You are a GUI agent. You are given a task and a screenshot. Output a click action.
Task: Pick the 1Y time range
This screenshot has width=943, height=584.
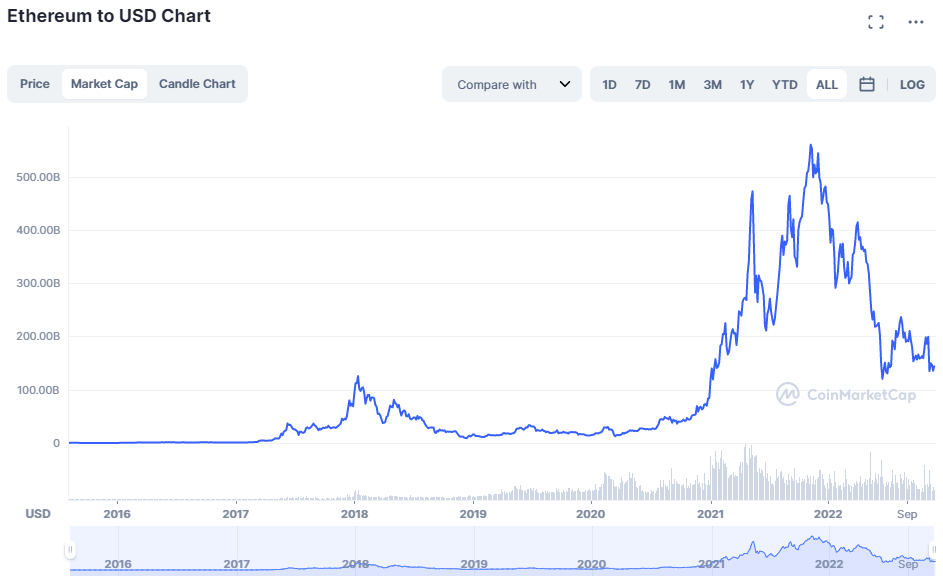pos(746,85)
